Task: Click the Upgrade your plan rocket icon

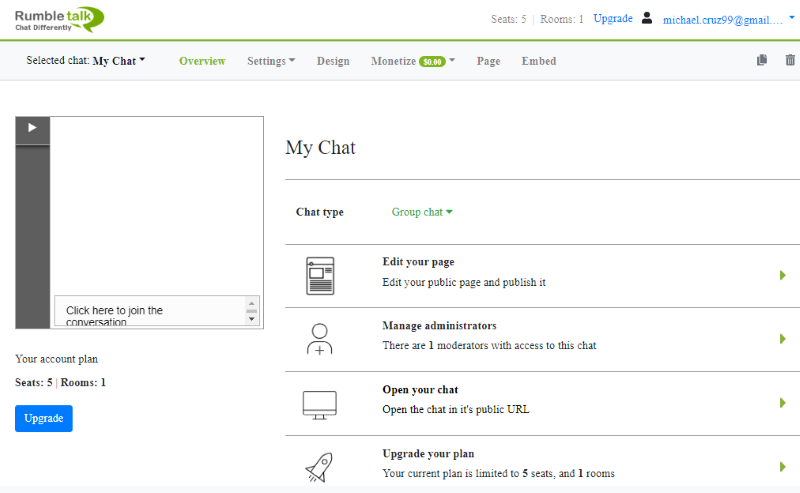Action: point(319,467)
